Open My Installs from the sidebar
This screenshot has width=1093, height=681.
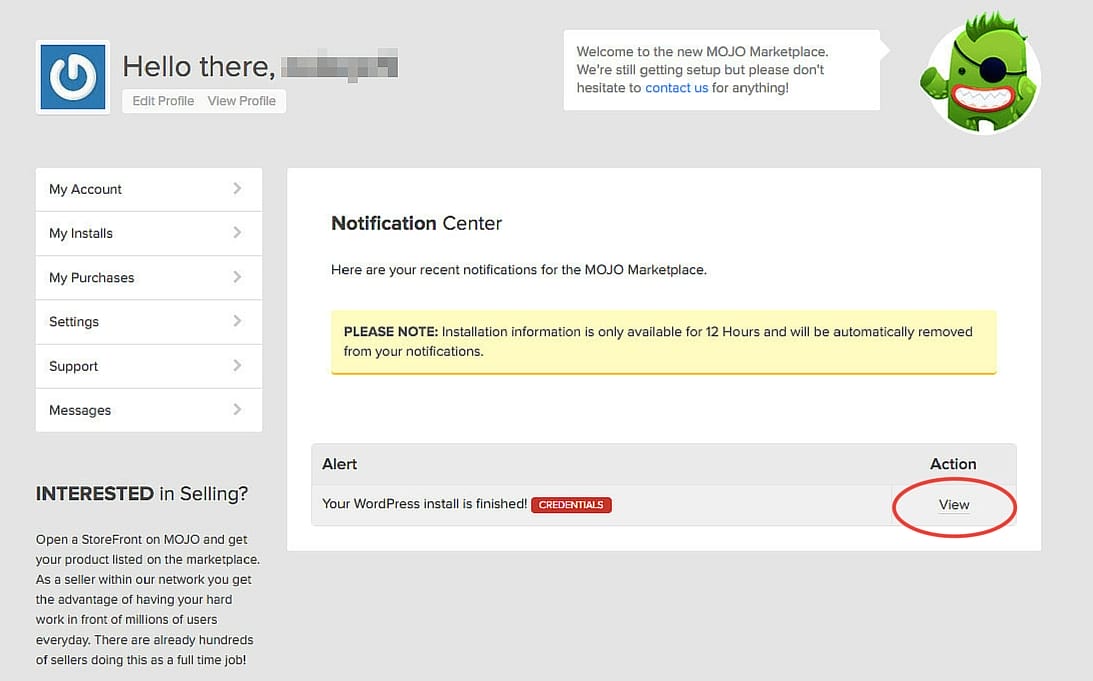point(81,233)
